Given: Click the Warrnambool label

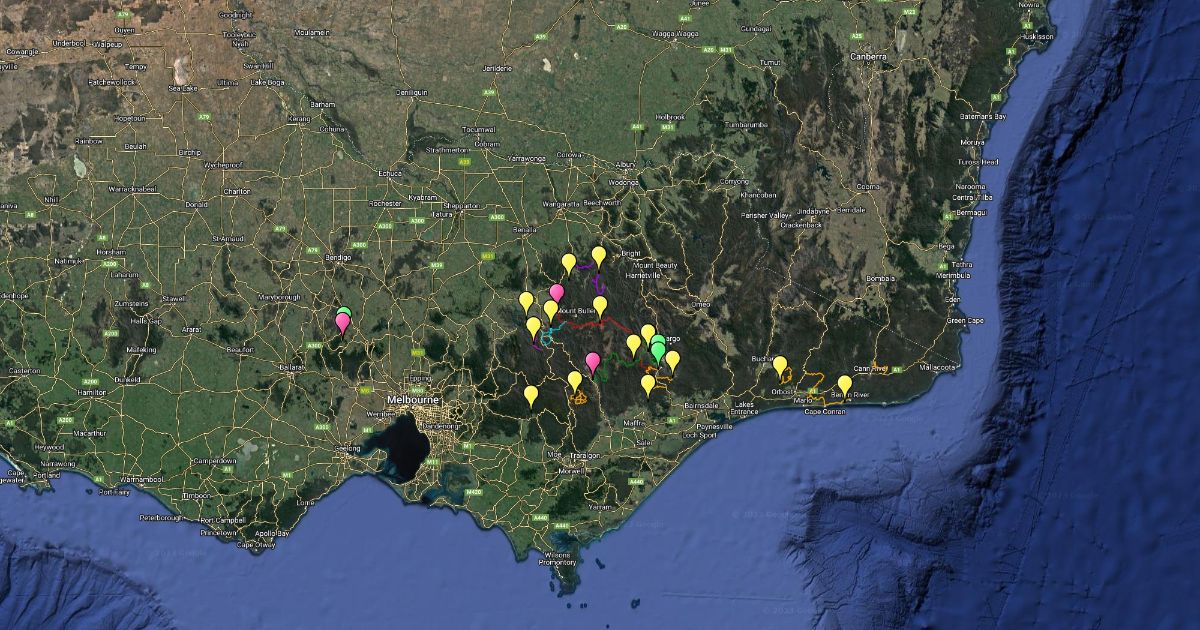Looking at the screenshot, I should click(141, 478).
